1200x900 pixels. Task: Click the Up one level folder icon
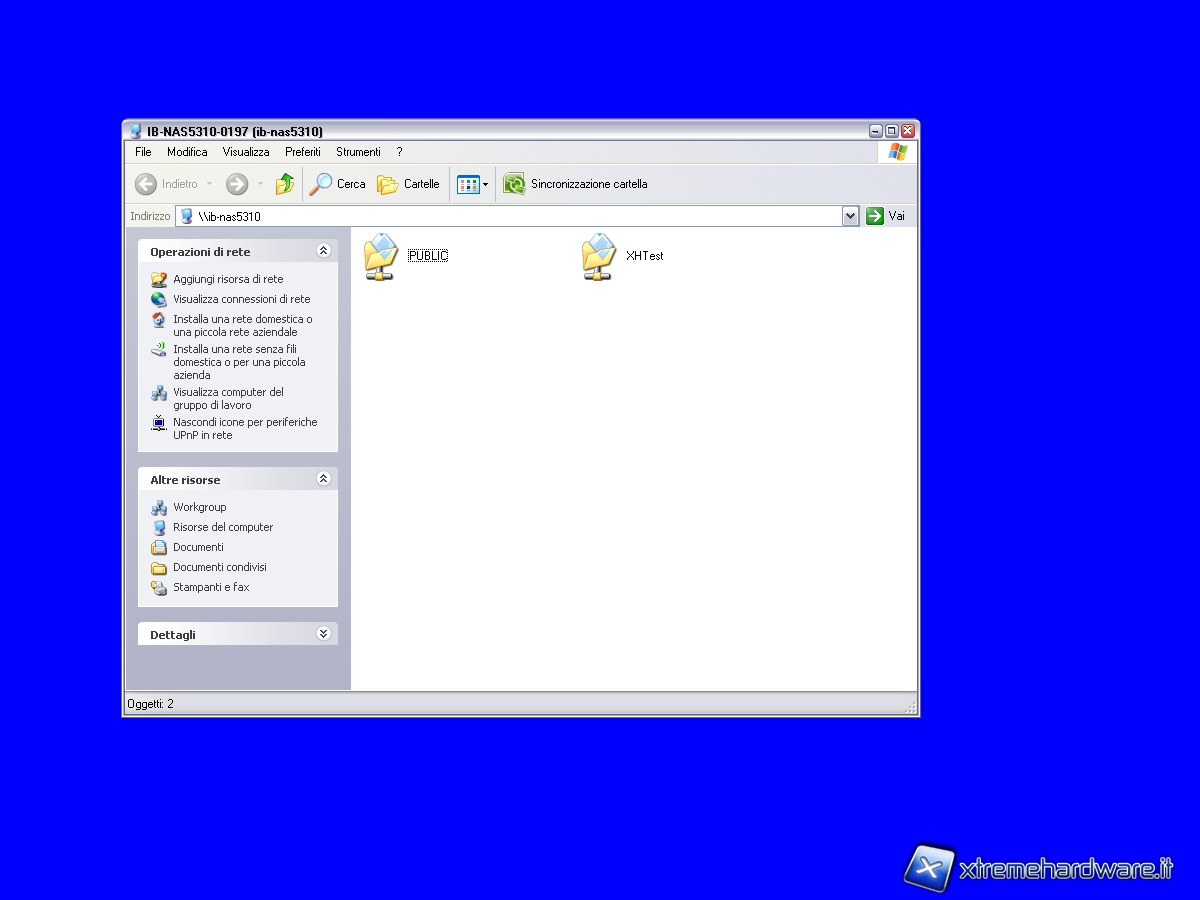[x=285, y=184]
